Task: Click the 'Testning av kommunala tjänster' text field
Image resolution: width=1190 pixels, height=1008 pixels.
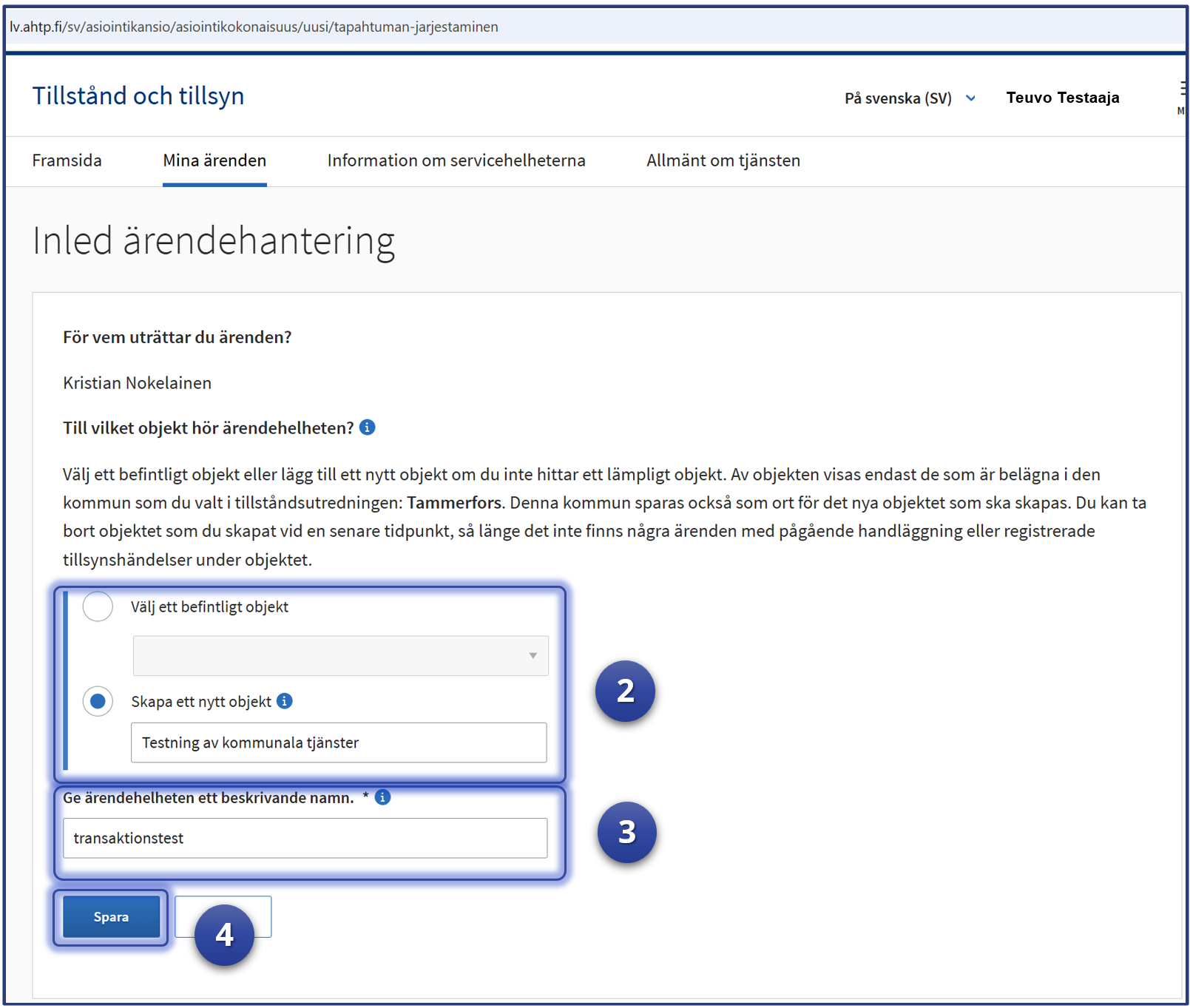Action: pyautogui.click(x=339, y=743)
